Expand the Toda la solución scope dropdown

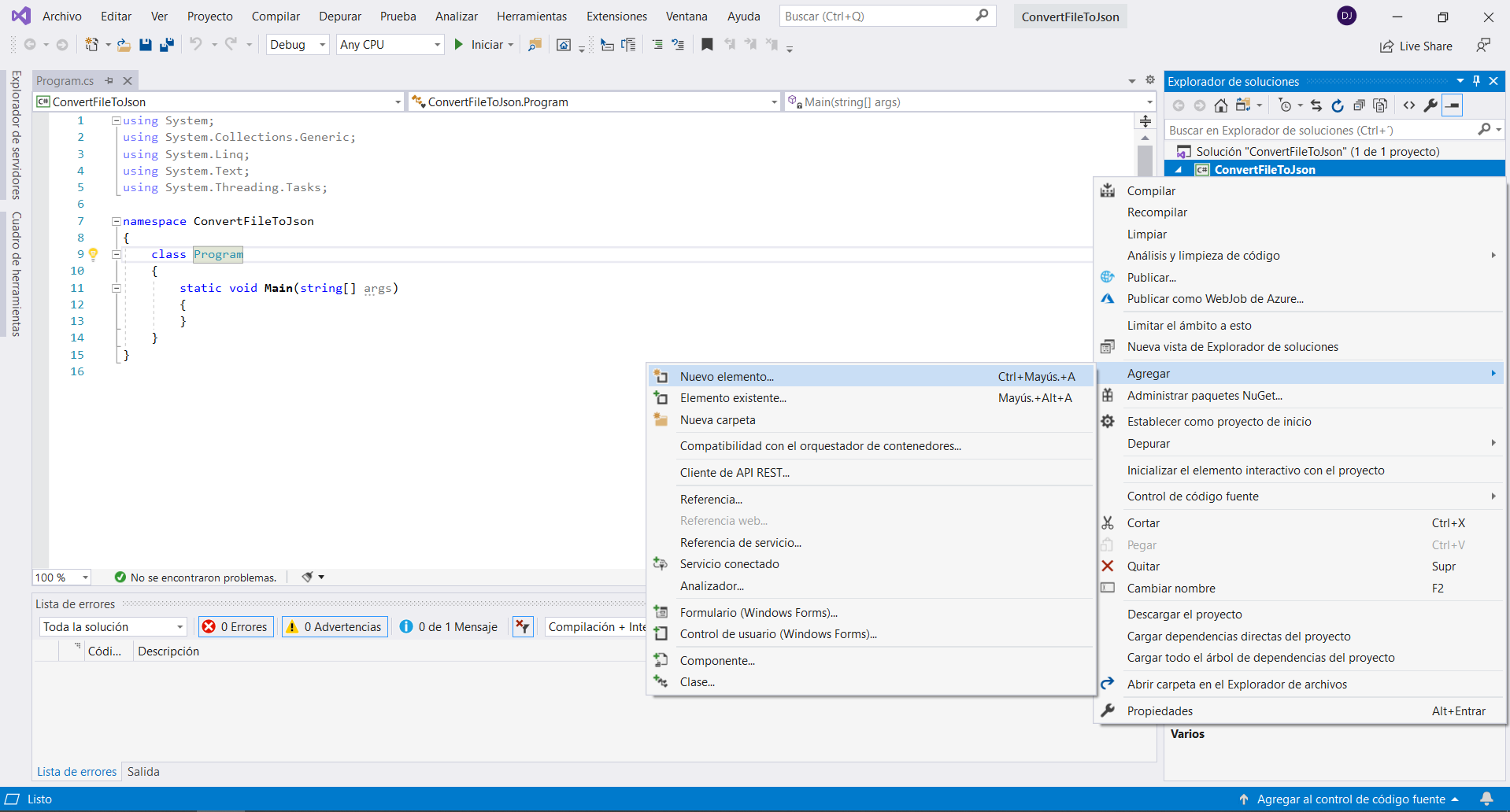coord(113,627)
